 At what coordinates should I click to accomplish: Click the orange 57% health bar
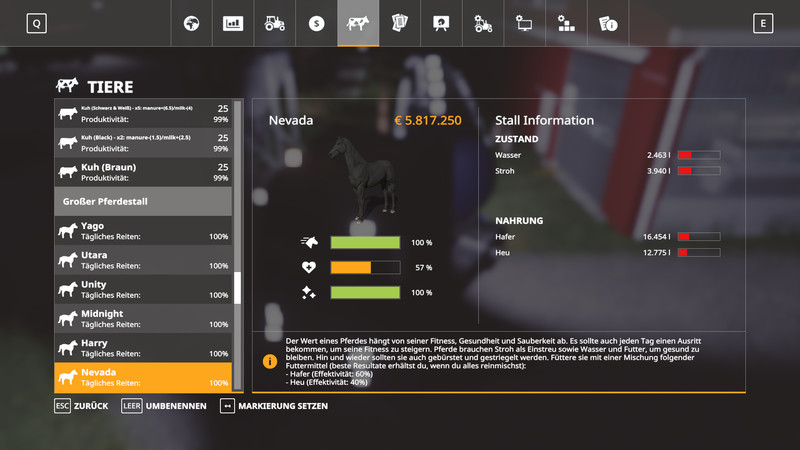pos(351,267)
